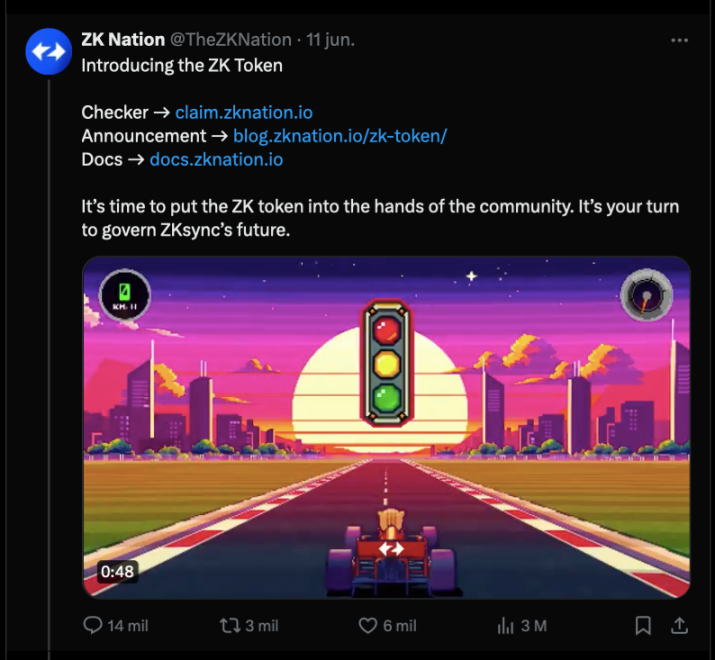Visit the docs.zknation.io link
The image size is (715, 660).
216,159
